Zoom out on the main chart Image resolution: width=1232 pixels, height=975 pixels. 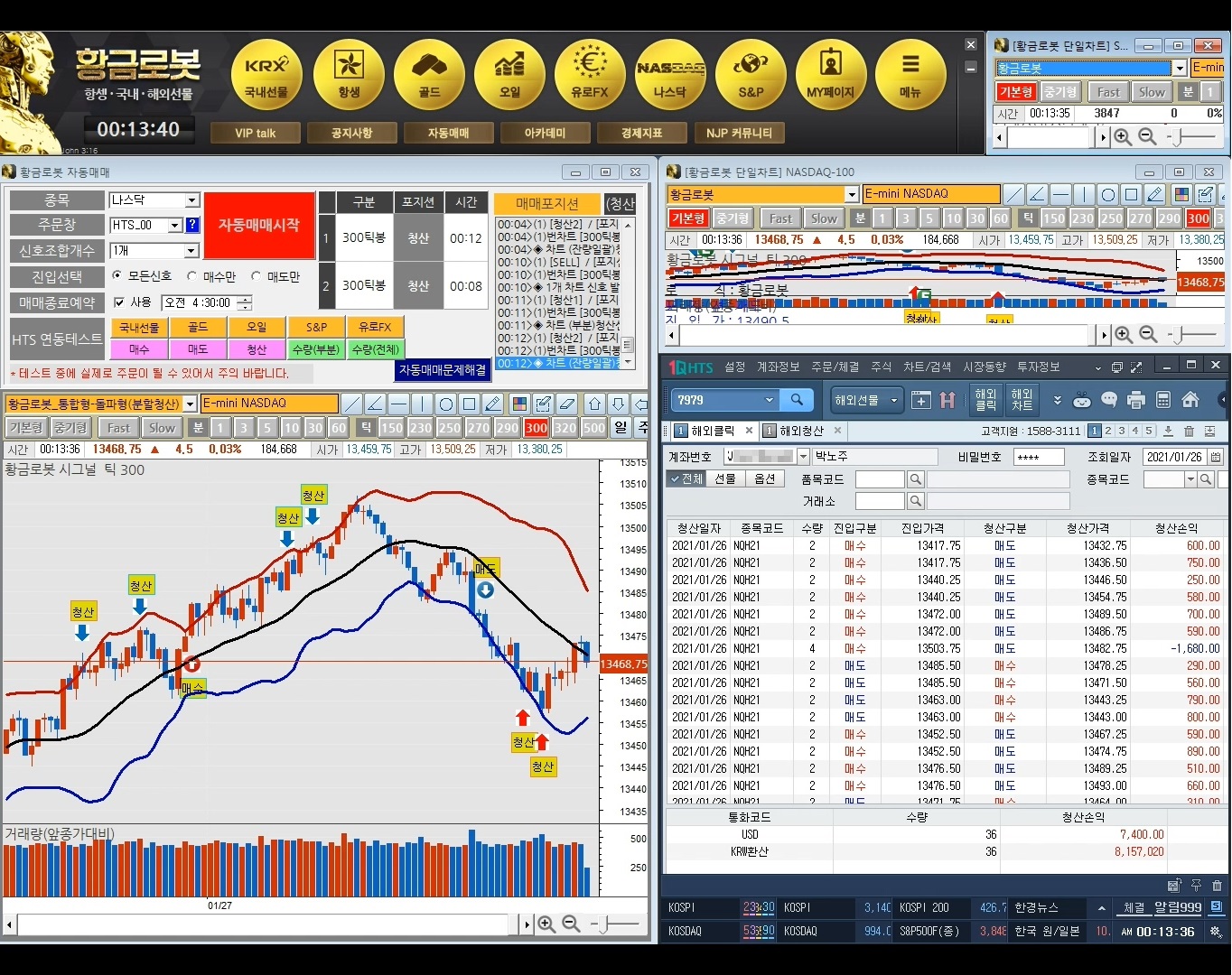571,924
